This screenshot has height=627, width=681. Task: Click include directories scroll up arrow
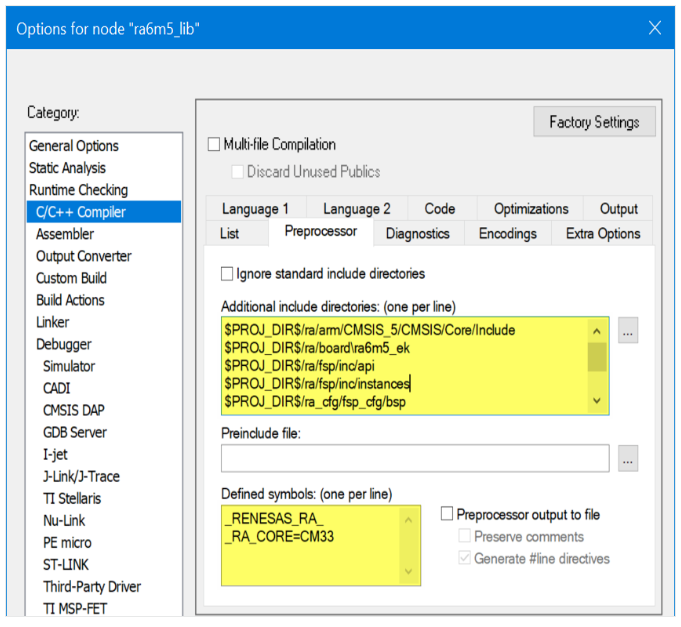[x=597, y=331]
